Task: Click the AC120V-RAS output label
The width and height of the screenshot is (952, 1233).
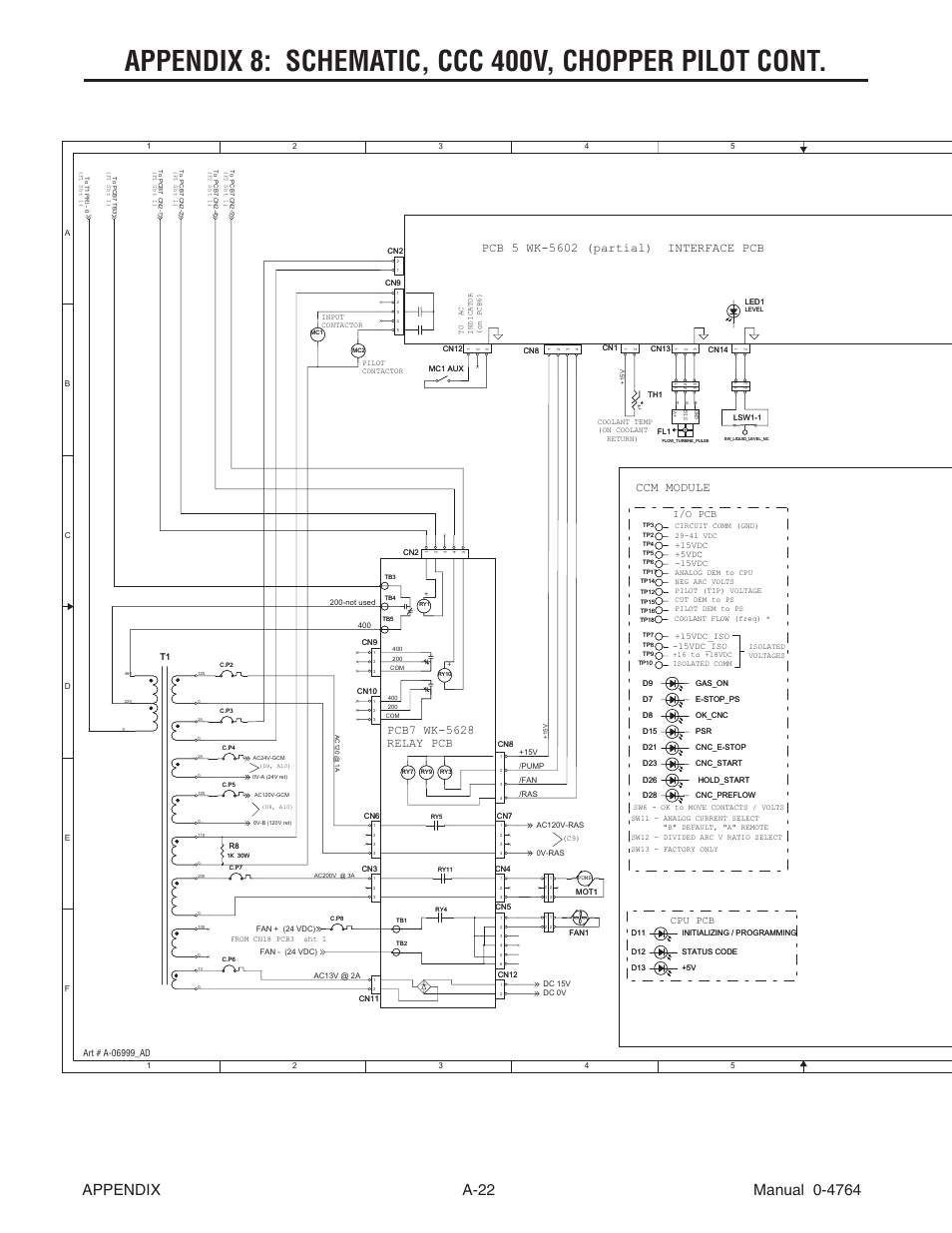Action: [559, 826]
